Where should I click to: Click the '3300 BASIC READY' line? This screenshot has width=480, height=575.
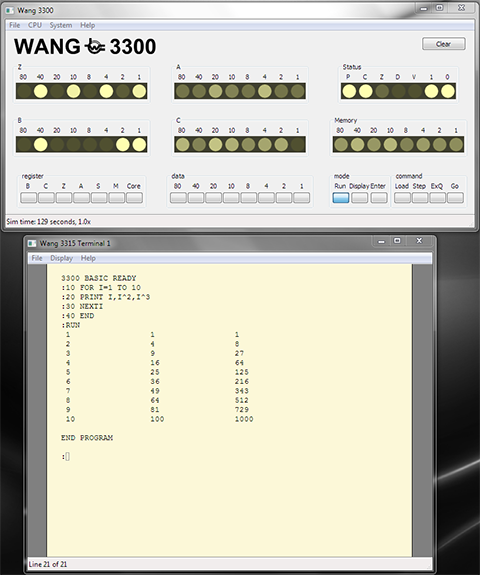pyautogui.click(x=99, y=278)
